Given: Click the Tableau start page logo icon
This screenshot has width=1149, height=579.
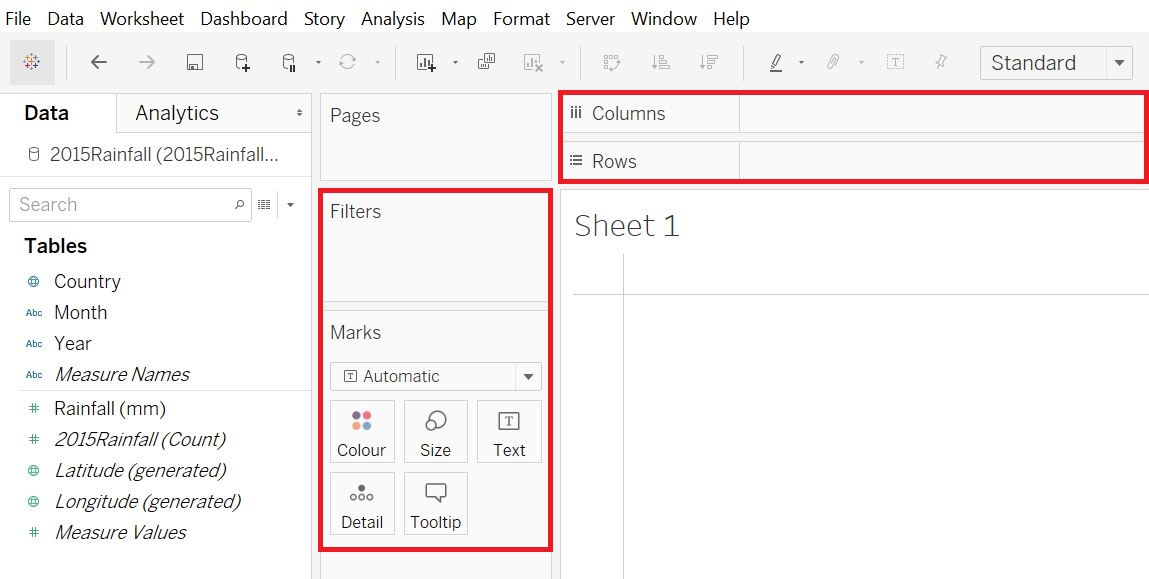Looking at the screenshot, I should [x=32, y=62].
